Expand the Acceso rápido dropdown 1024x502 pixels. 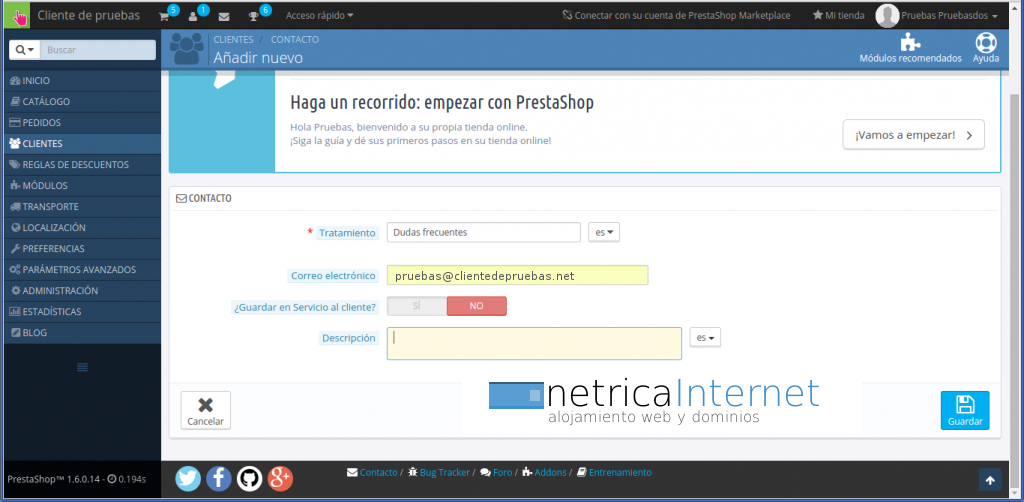pos(319,16)
